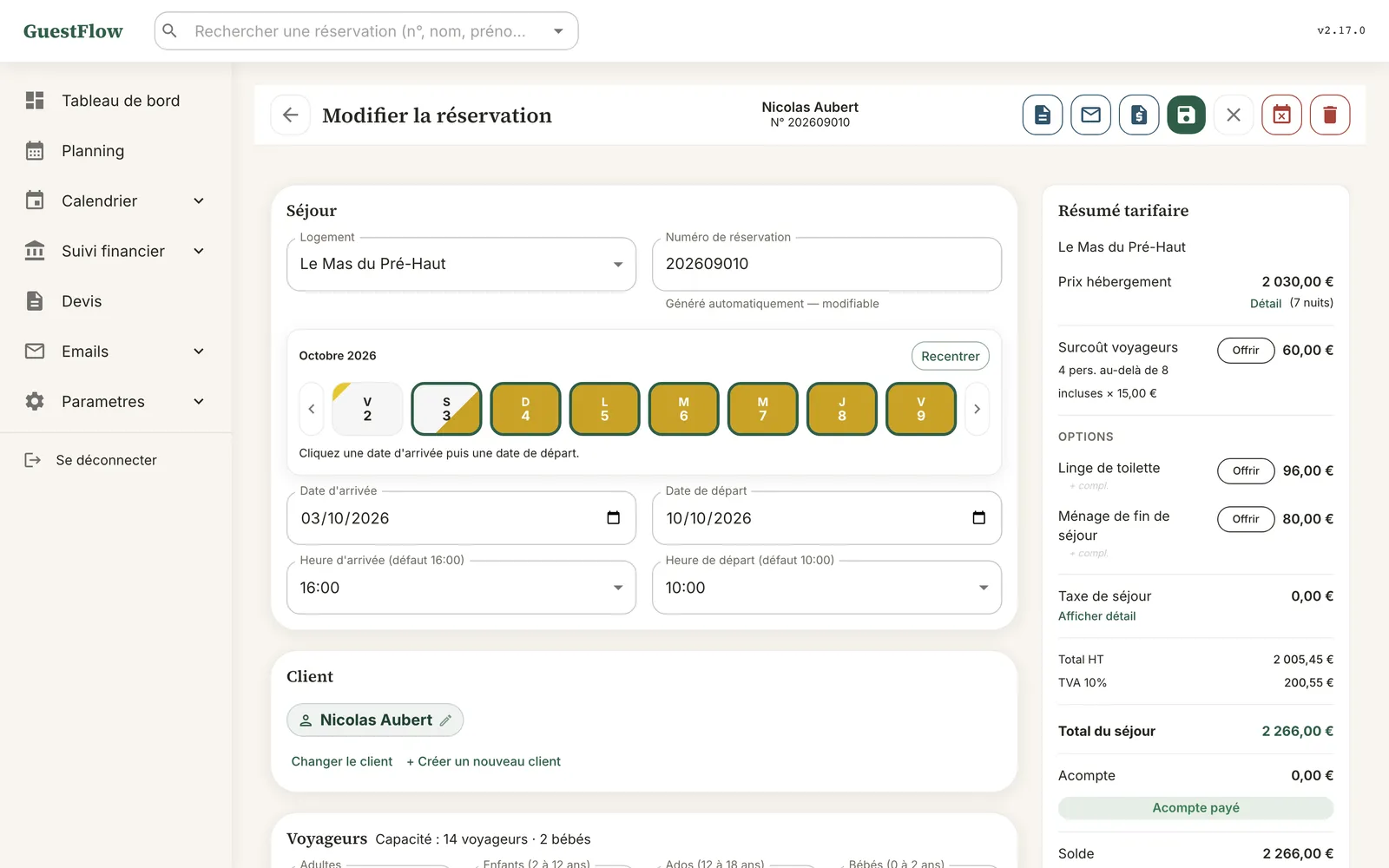Click the Se déconnecter logout icon
The image size is (1389, 868).
tap(33, 460)
